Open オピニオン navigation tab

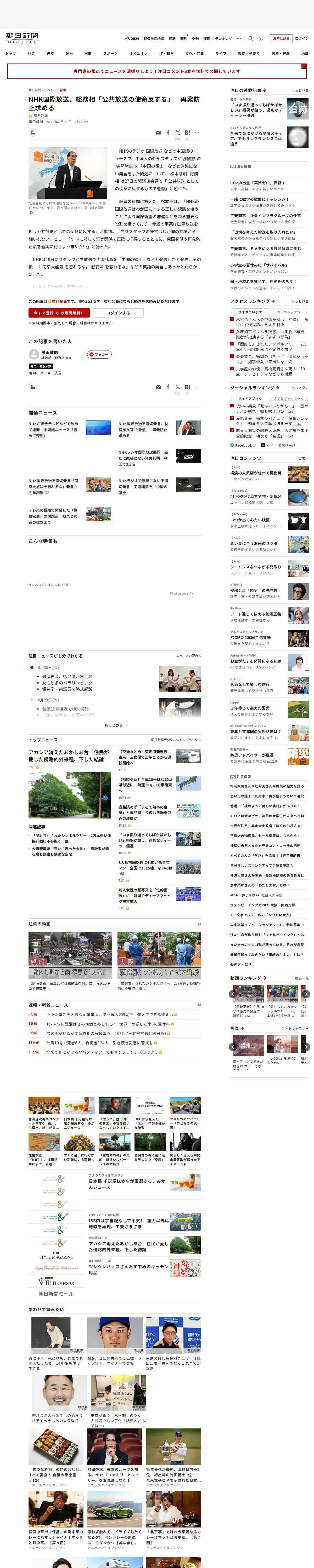(x=138, y=54)
